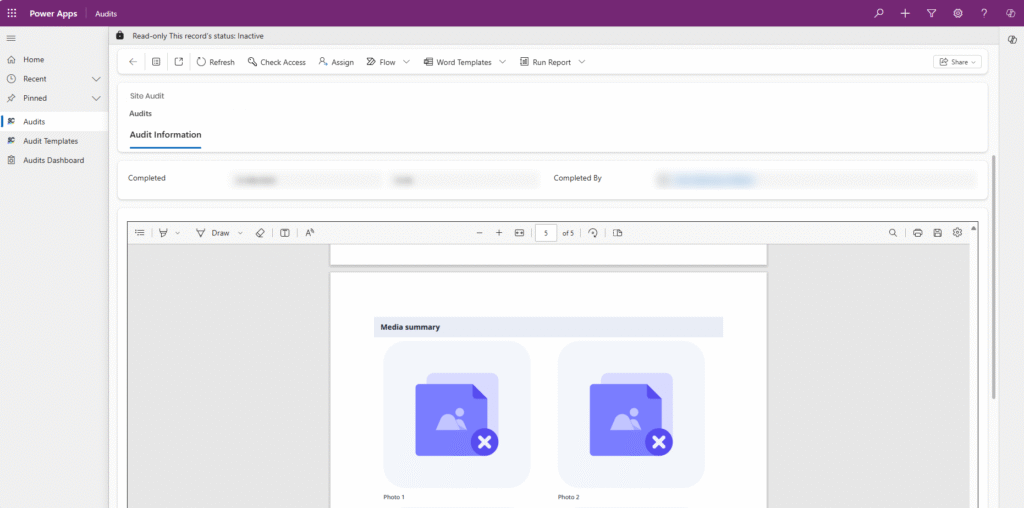Viewport: 1024px width, 508px height.
Task: Toggle fit-to-width view in PDF viewer
Action: (519, 233)
